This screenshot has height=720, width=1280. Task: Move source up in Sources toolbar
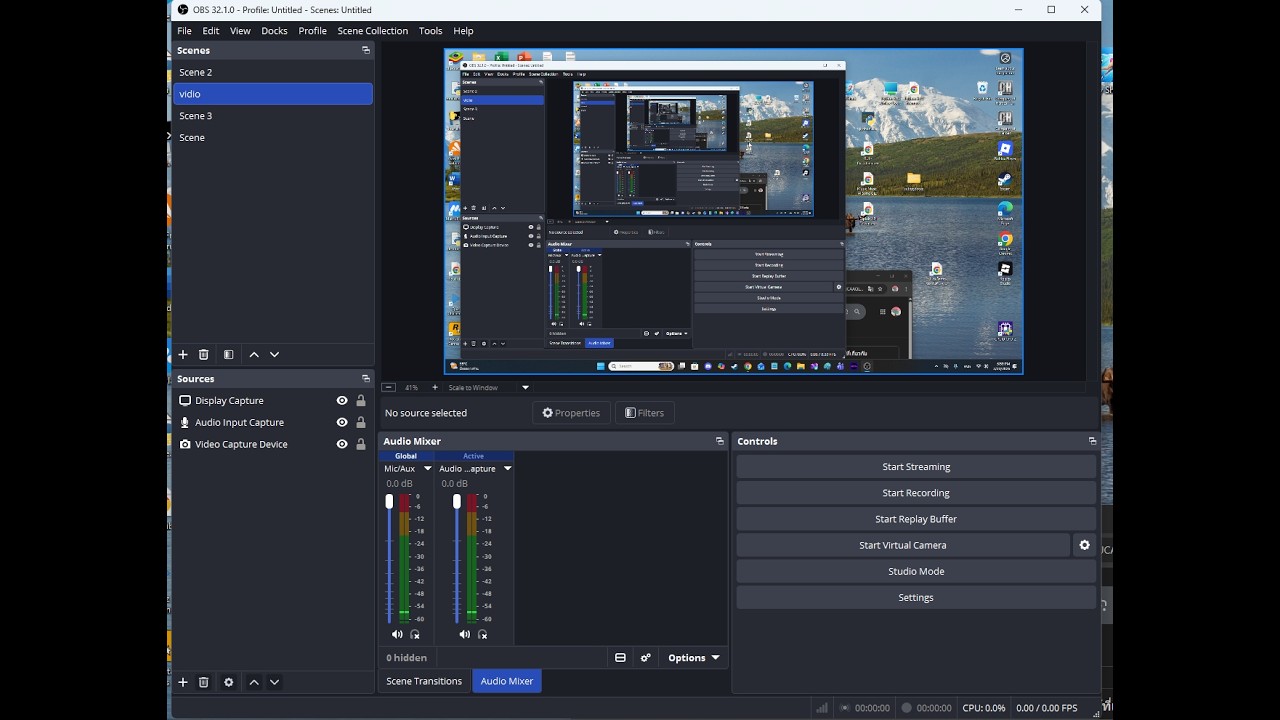tap(254, 682)
